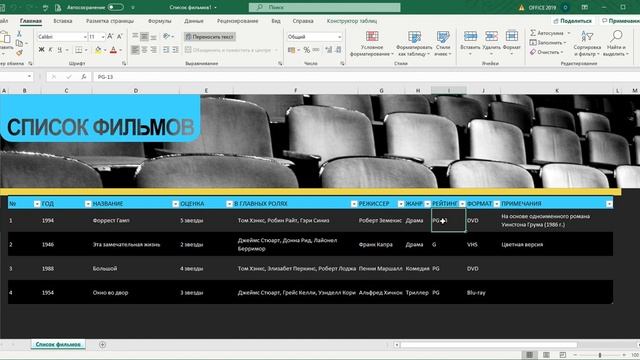640x360 pixels.
Task: Open Sort and Filter menu
Action: pos(587,43)
